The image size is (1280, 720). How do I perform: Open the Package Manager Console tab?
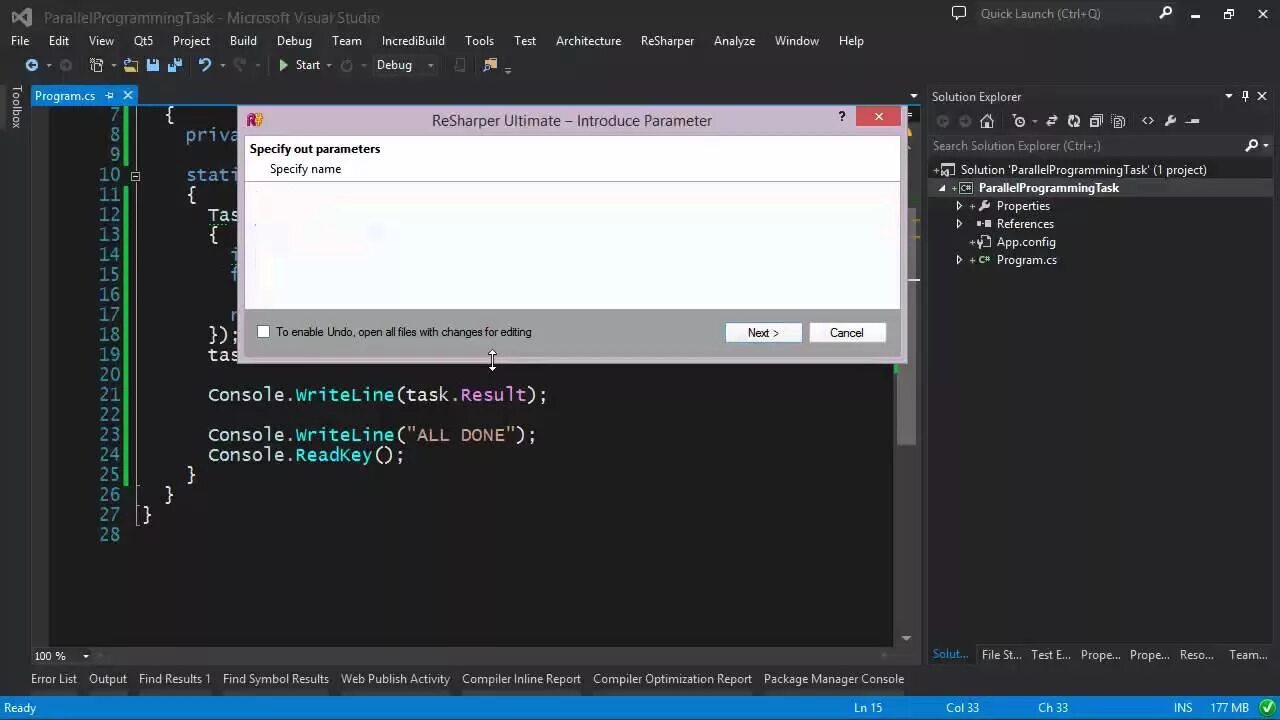(x=834, y=679)
